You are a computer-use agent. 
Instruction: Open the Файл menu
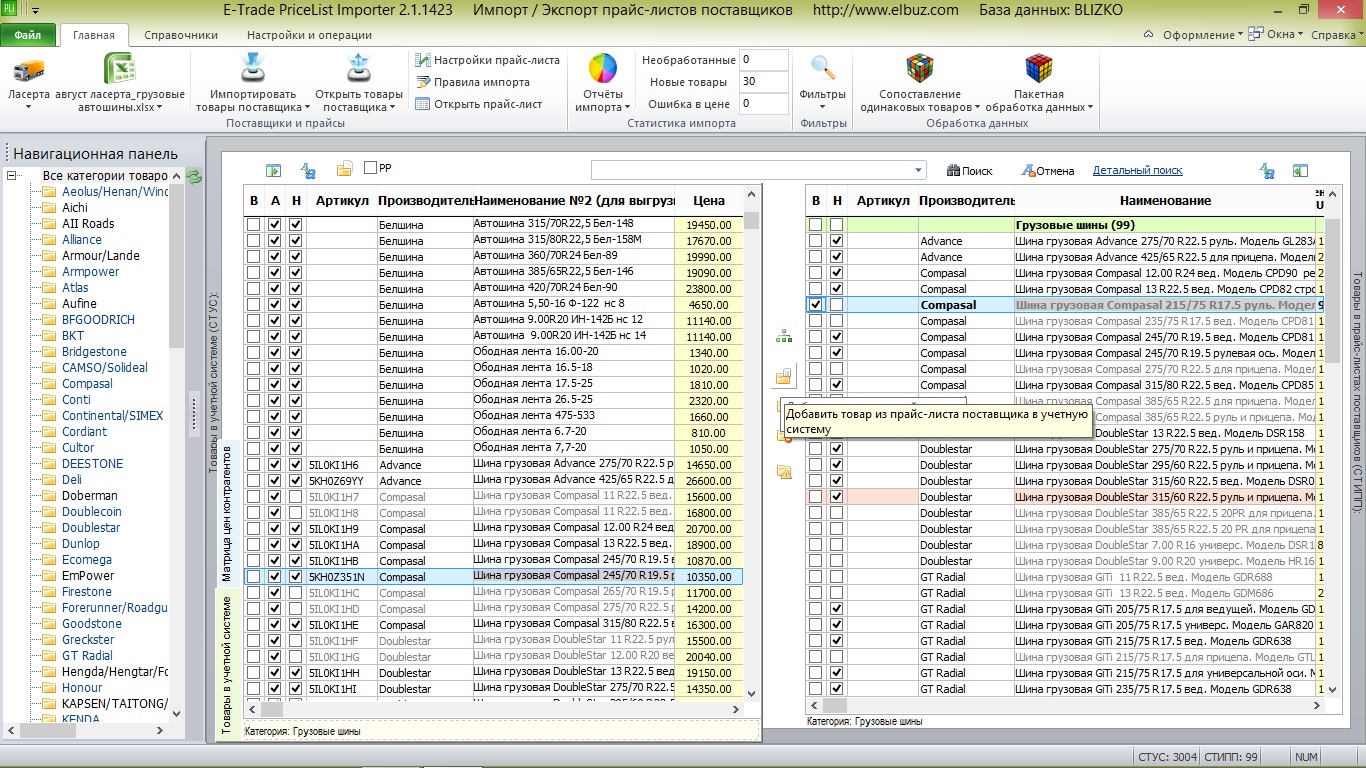(x=28, y=35)
